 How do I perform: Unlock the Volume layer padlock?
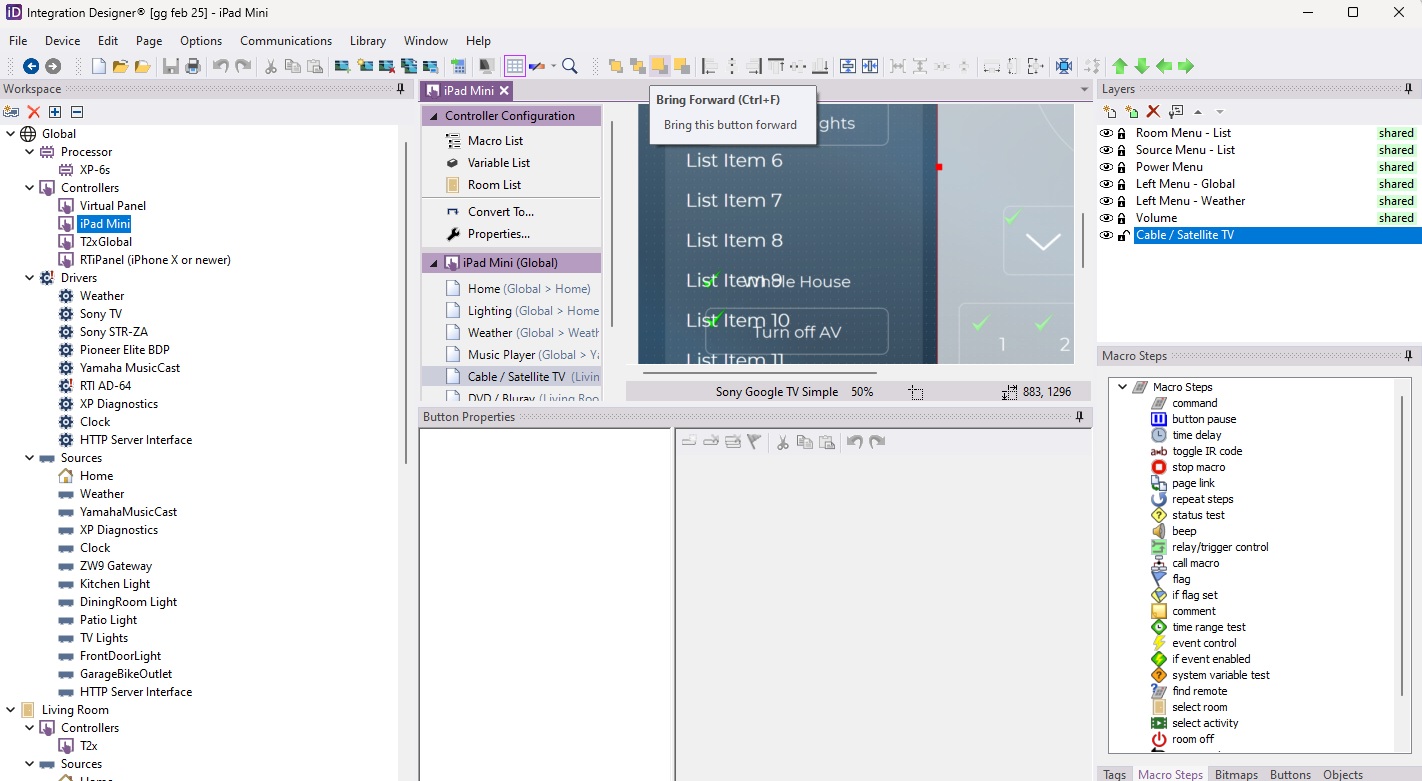1122,218
